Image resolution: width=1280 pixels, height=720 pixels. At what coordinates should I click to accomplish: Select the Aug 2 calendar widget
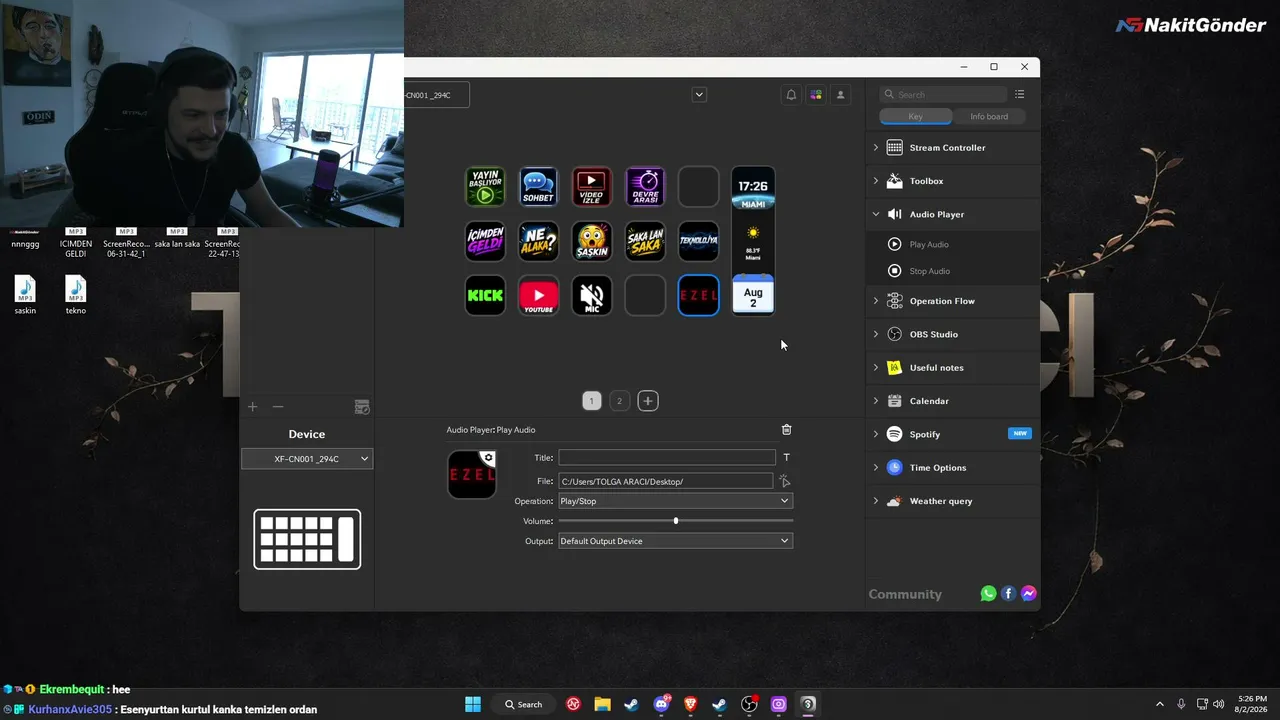753,295
